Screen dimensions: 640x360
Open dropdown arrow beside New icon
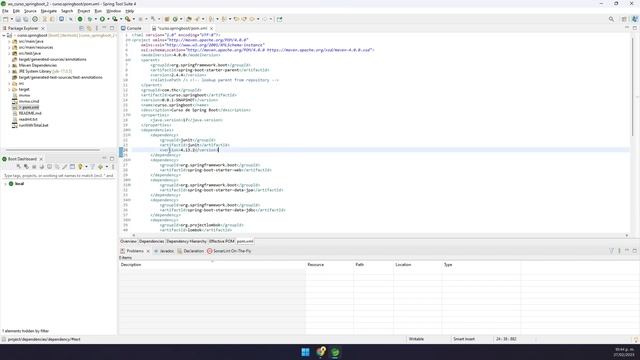pyautogui.click(x=11, y=19)
